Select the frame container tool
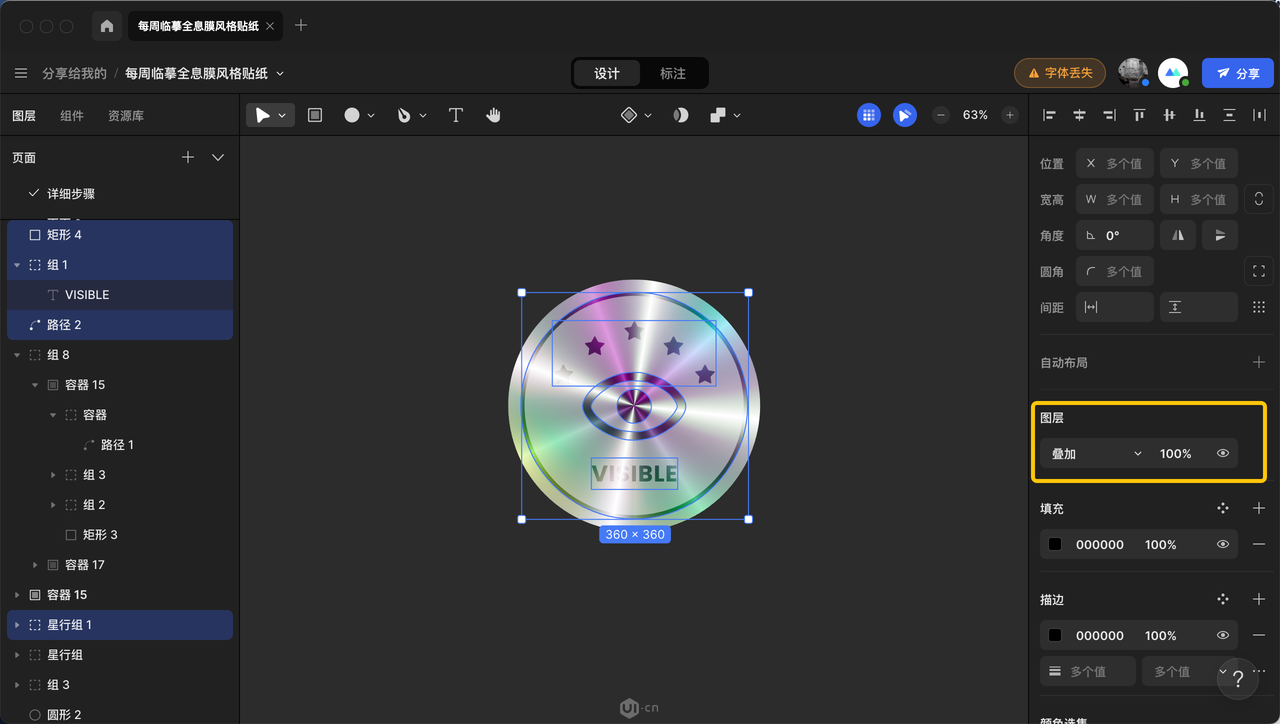The height and width of the screenshot is (724, 1280). click(x=315, y=115)
